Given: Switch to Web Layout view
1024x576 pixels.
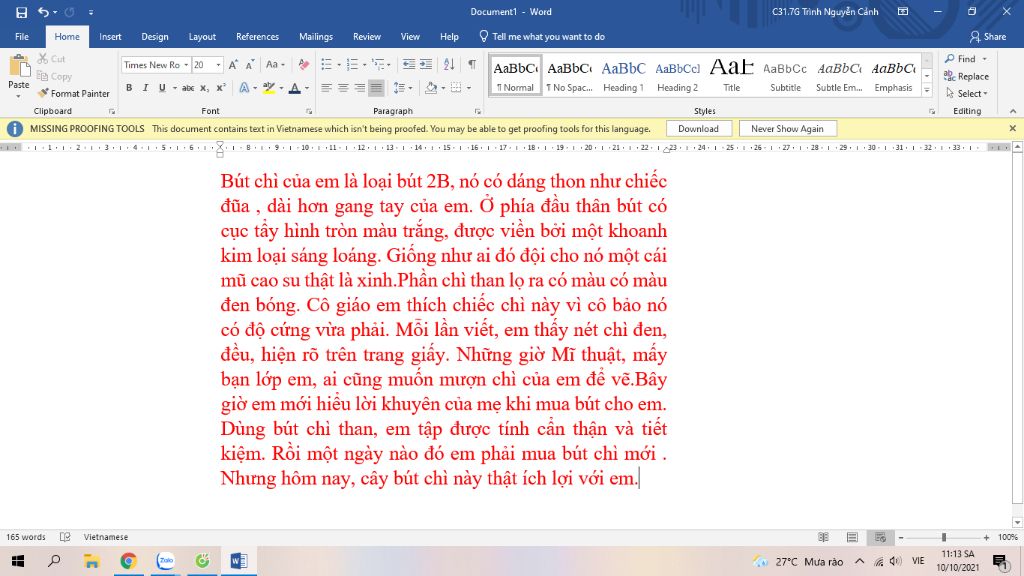Looking at the screenshot, I should [880, 537].
